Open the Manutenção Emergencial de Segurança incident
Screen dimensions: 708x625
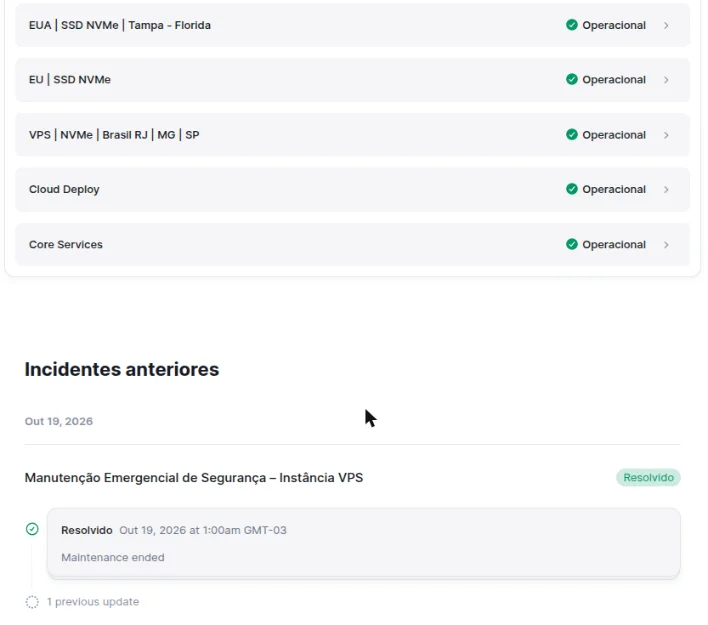(x=194, y=478)
